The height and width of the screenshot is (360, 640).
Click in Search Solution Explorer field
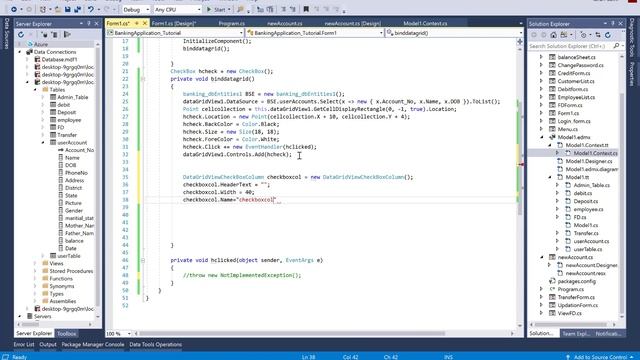(x=570, y=46)
